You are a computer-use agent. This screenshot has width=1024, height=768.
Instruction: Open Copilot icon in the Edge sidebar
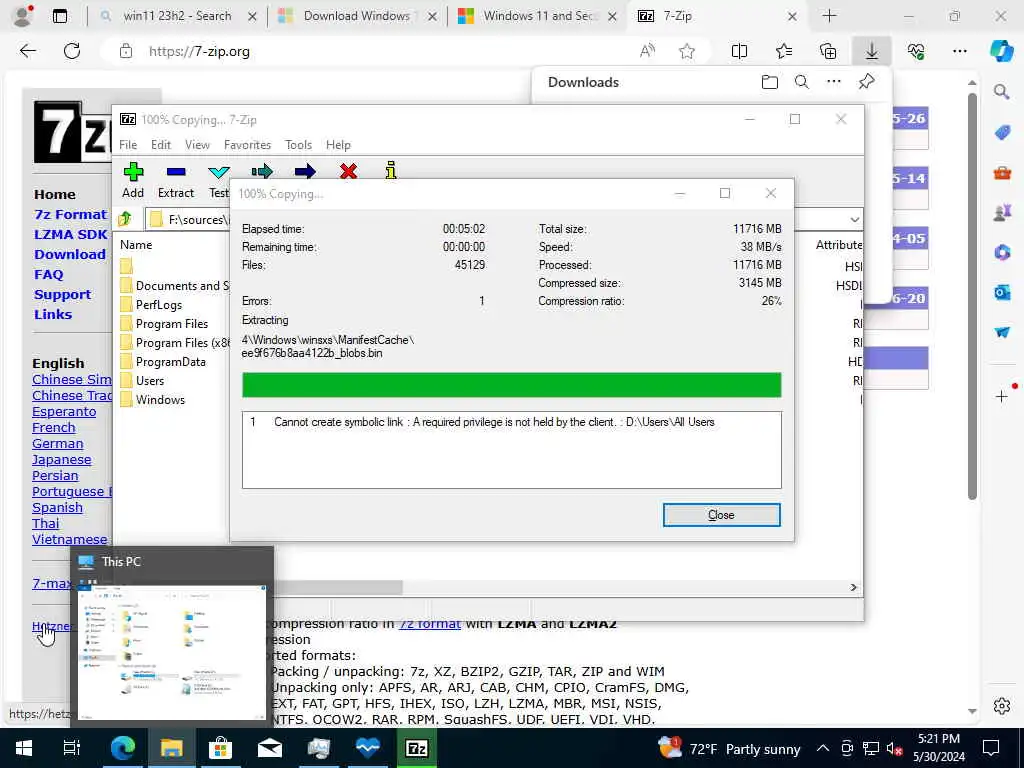[x=1002, y=51]
